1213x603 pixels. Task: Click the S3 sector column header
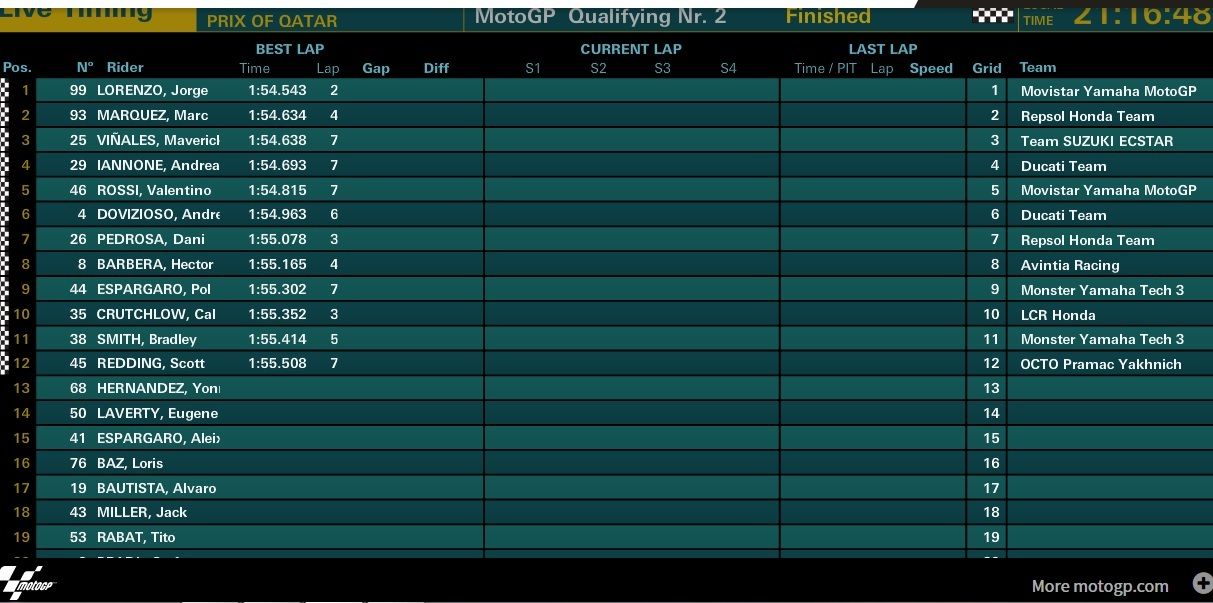(x=663, y=69)
